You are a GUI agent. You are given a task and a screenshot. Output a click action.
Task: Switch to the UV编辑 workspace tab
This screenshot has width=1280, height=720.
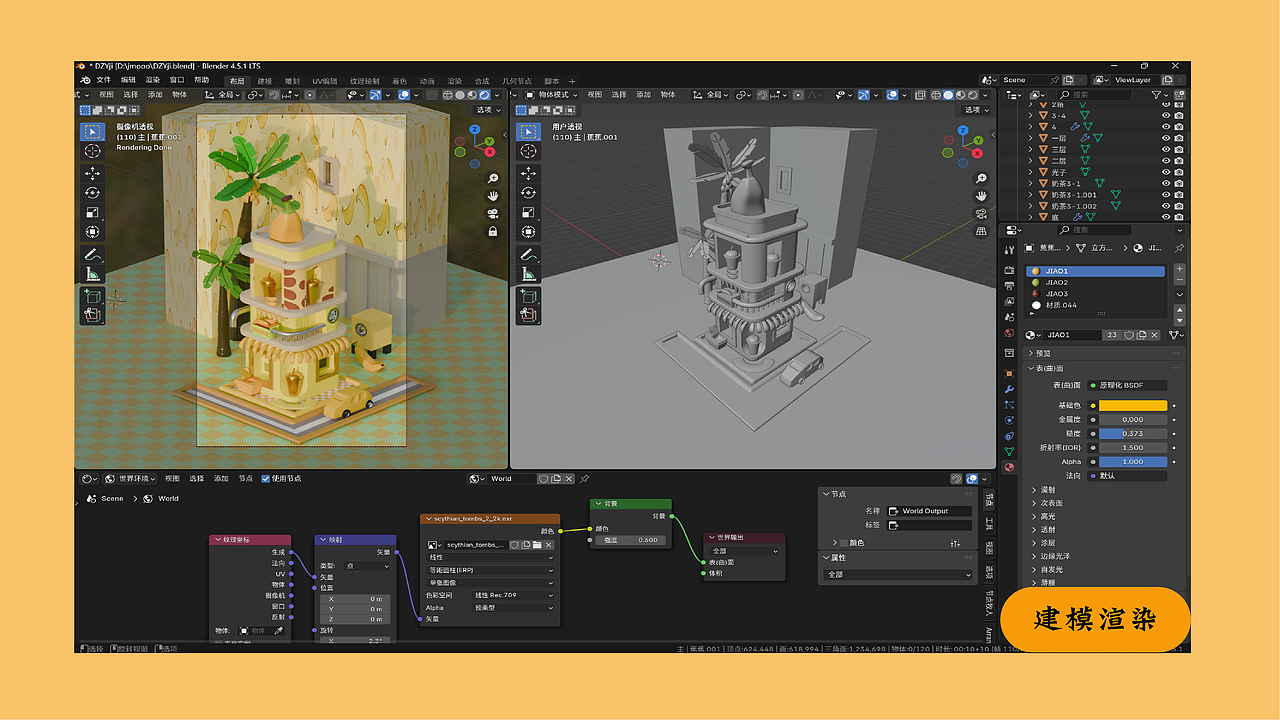[325, 81]
